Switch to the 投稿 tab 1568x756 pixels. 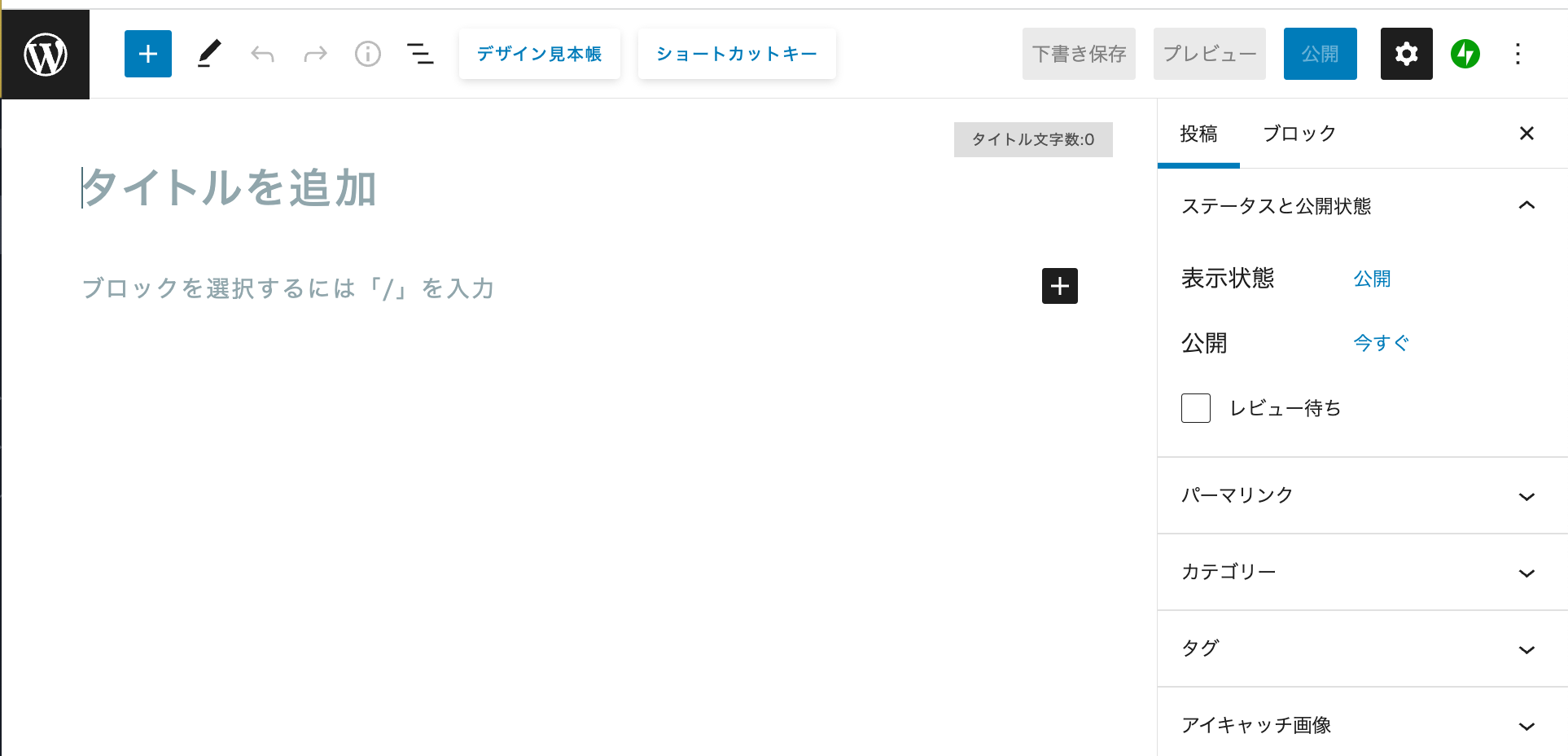pos(1198,134)
